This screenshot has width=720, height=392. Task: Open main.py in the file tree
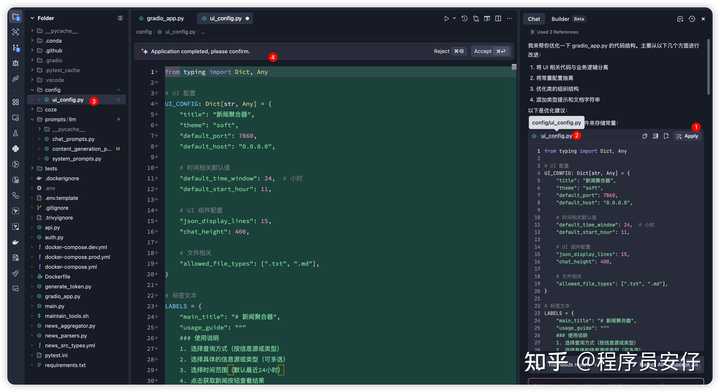(x=54, y=306)
